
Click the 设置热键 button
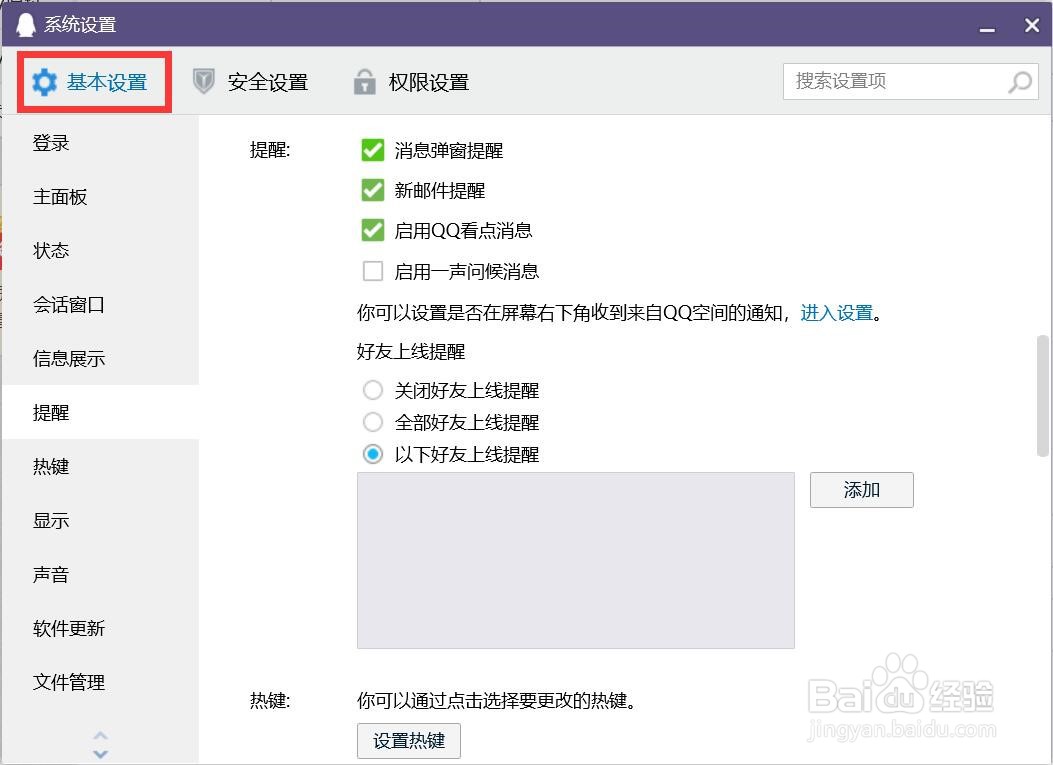pyautogui.click(x=408, y=741)
